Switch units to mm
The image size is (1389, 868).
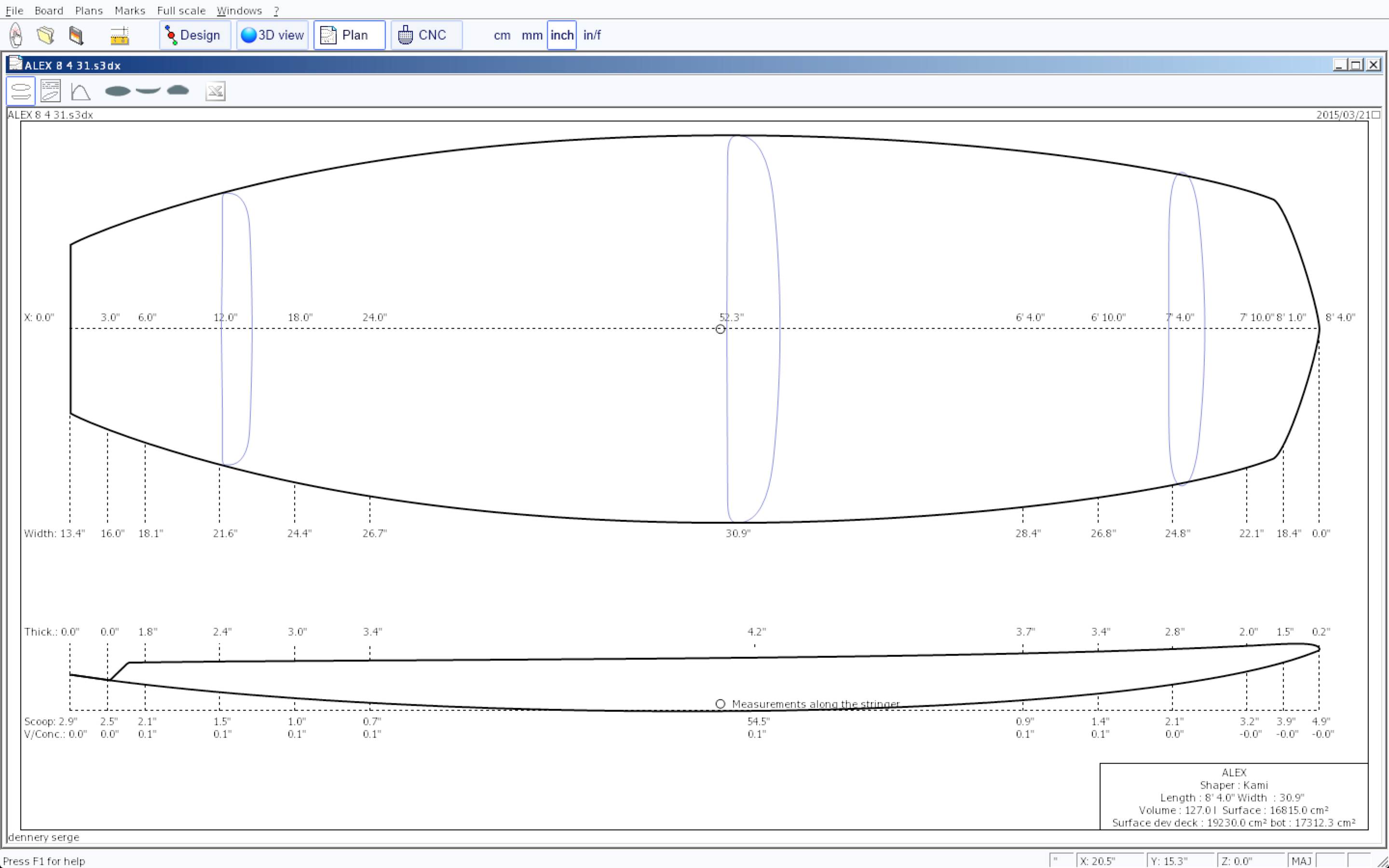pyautogui.click(x=531, y=35)
